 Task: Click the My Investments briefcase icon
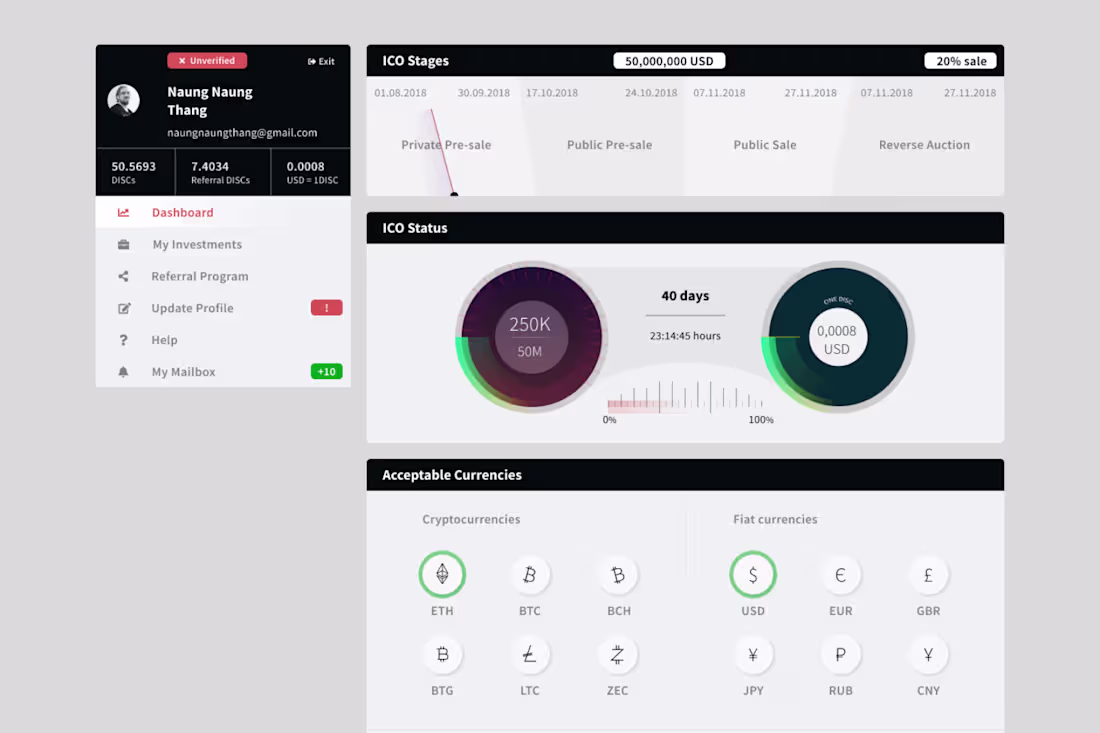point(123,245)
